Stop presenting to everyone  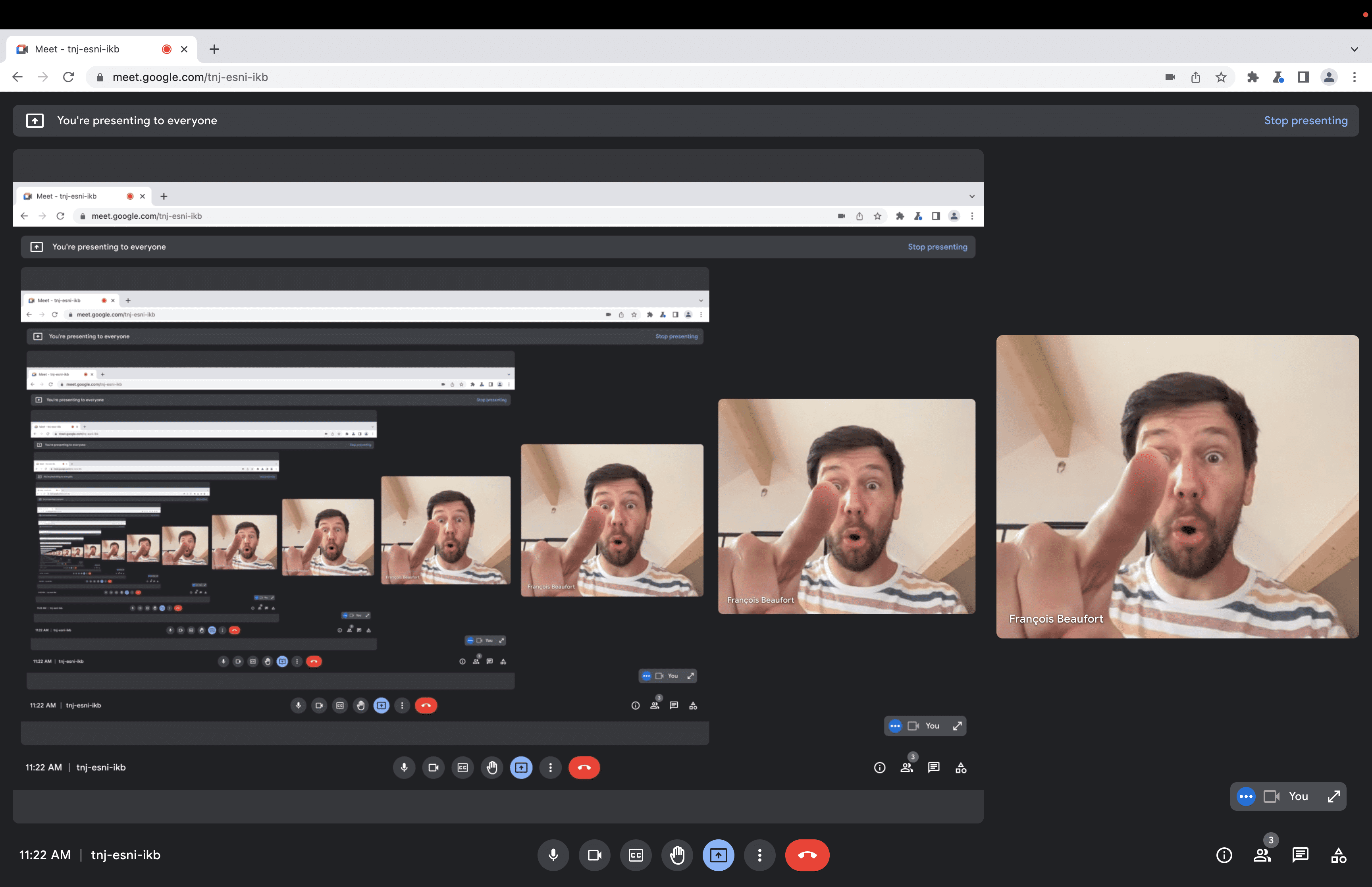pyautogui.click(x=1306, y=120)
